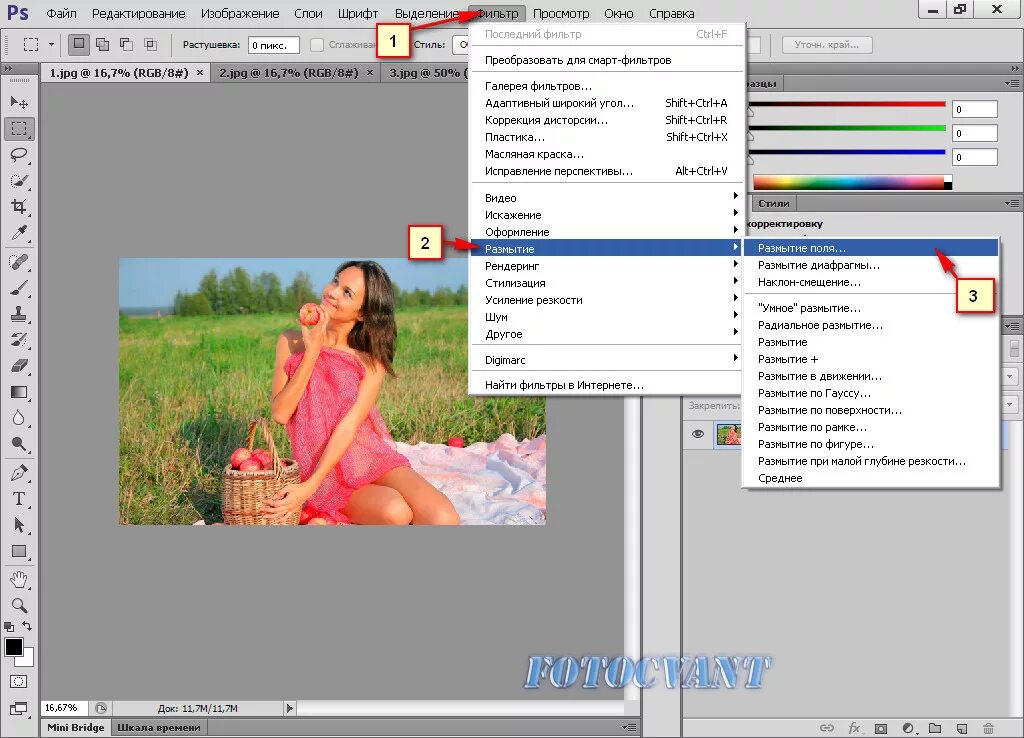1024x738 pixels.
Task: Choose Add to selection mode
Action: click(103, 44)
